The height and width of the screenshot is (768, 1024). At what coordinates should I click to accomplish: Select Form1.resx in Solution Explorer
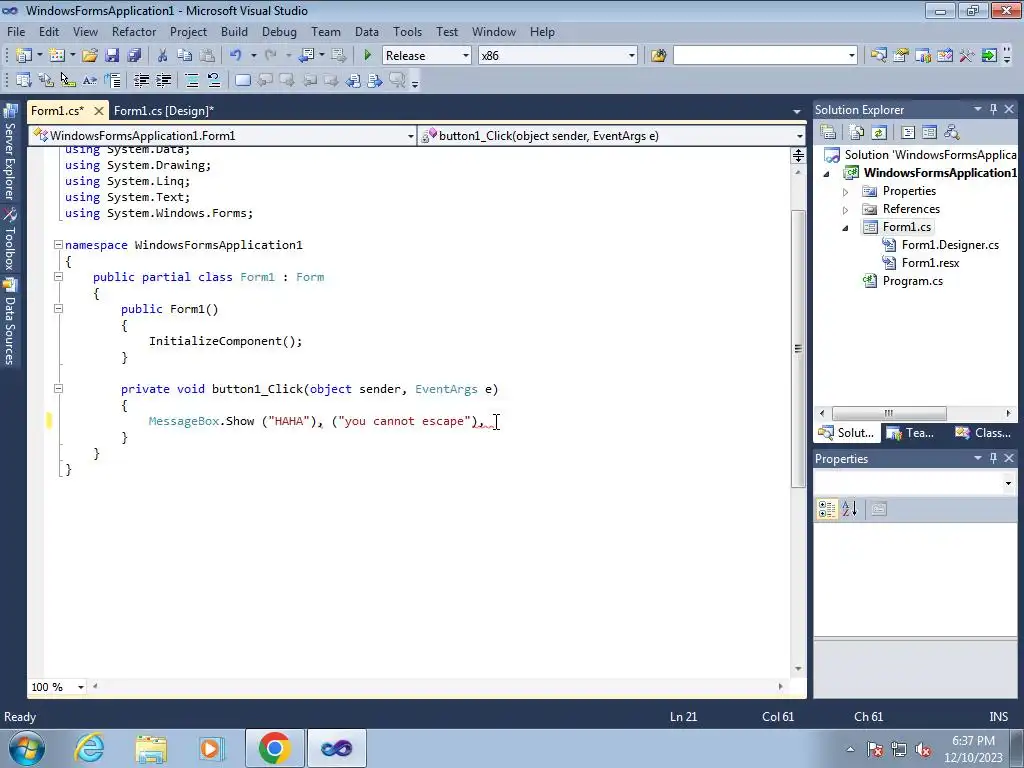(x=930, y=263)
